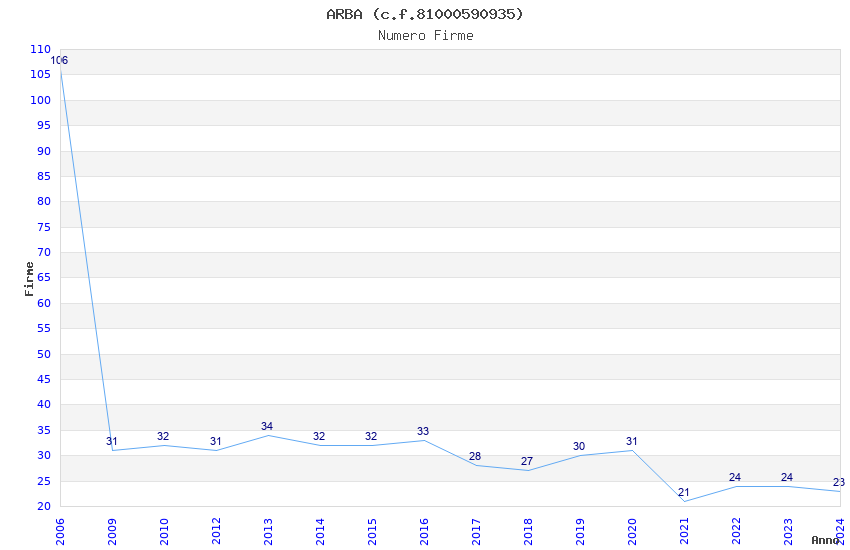Image resolution: width=850 pixels, height=550 pixels.
Task: Select data label 32 above year 2015
Action: (371, 436)
